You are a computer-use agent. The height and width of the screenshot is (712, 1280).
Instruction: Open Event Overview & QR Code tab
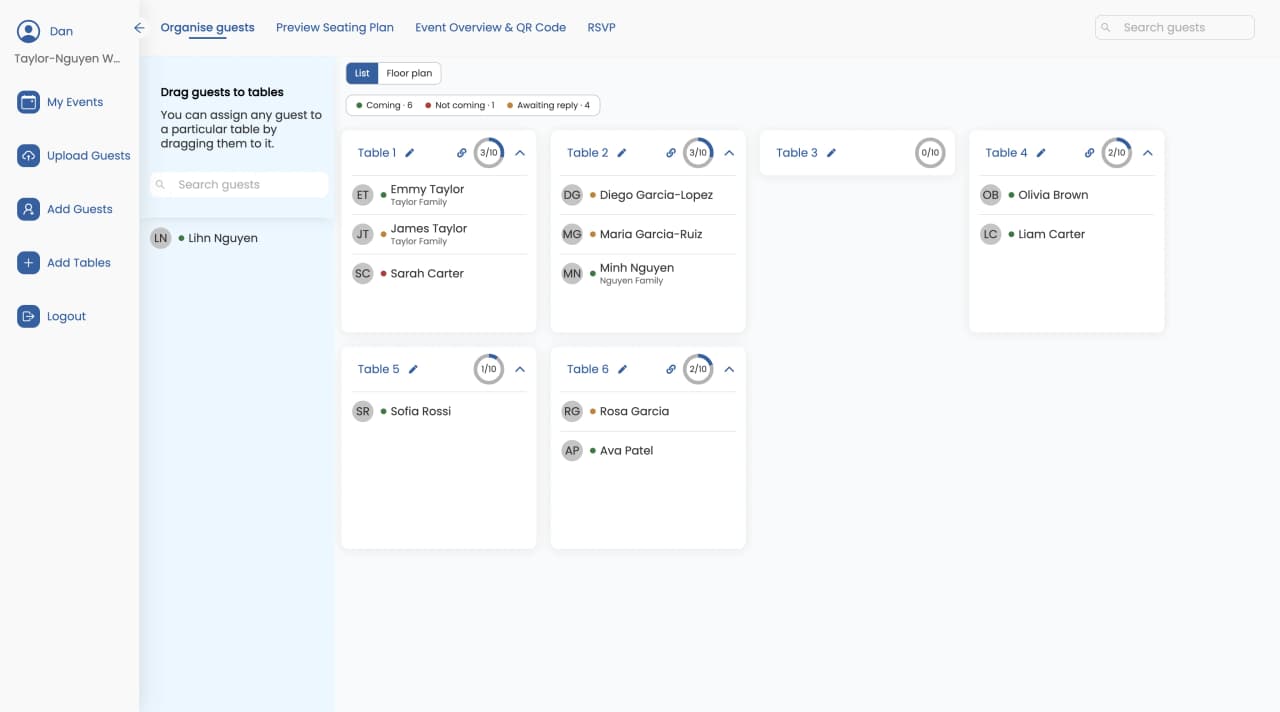point(490,28)
